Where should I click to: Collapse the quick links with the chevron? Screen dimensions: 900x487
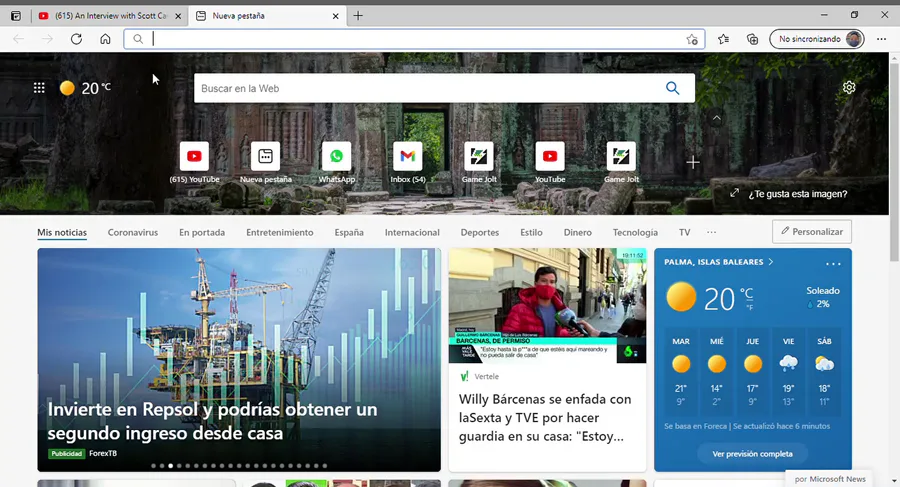(x=716, y=118)
